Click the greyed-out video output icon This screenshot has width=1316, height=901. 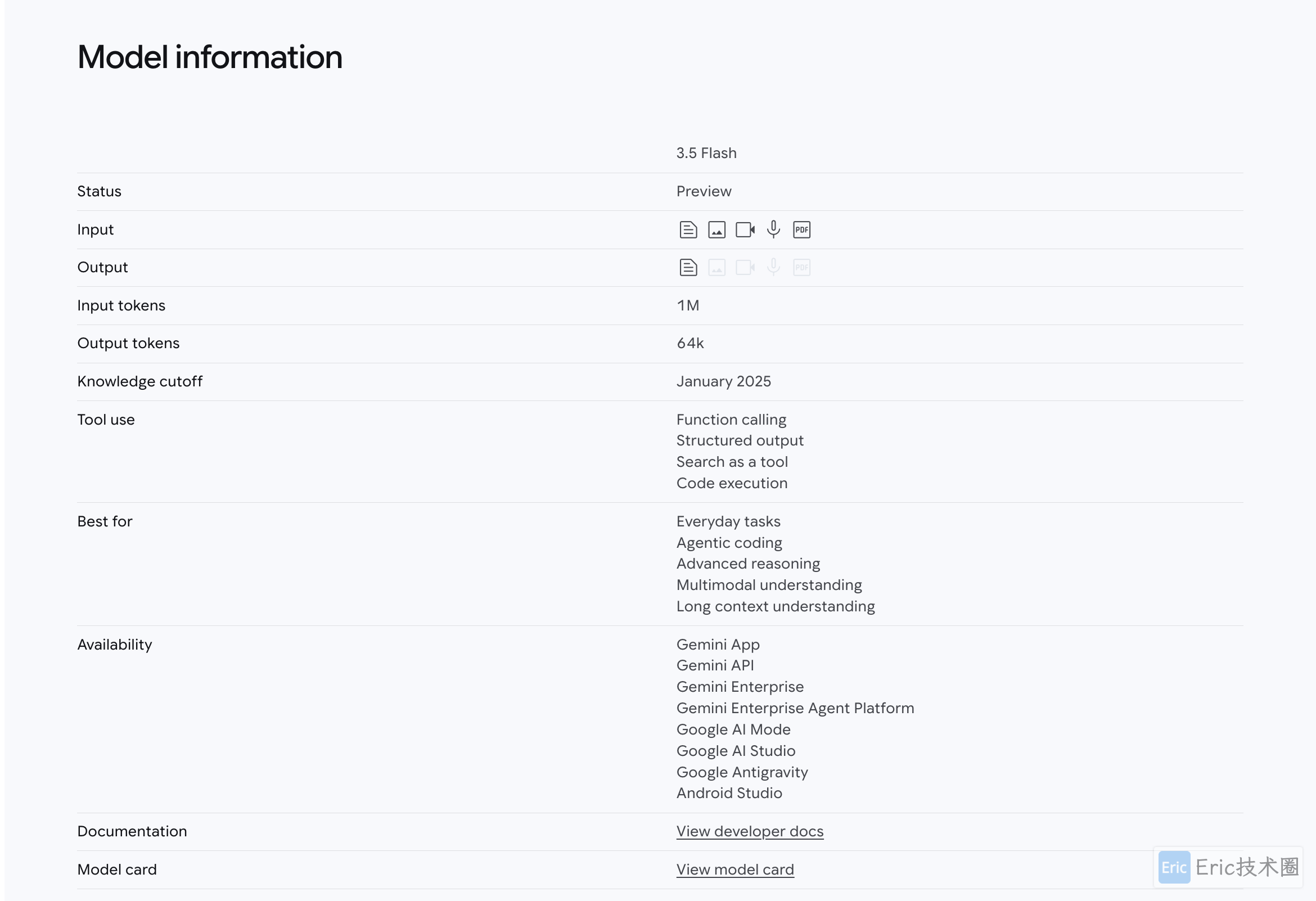pyautogui.click(x=745, y=267)
